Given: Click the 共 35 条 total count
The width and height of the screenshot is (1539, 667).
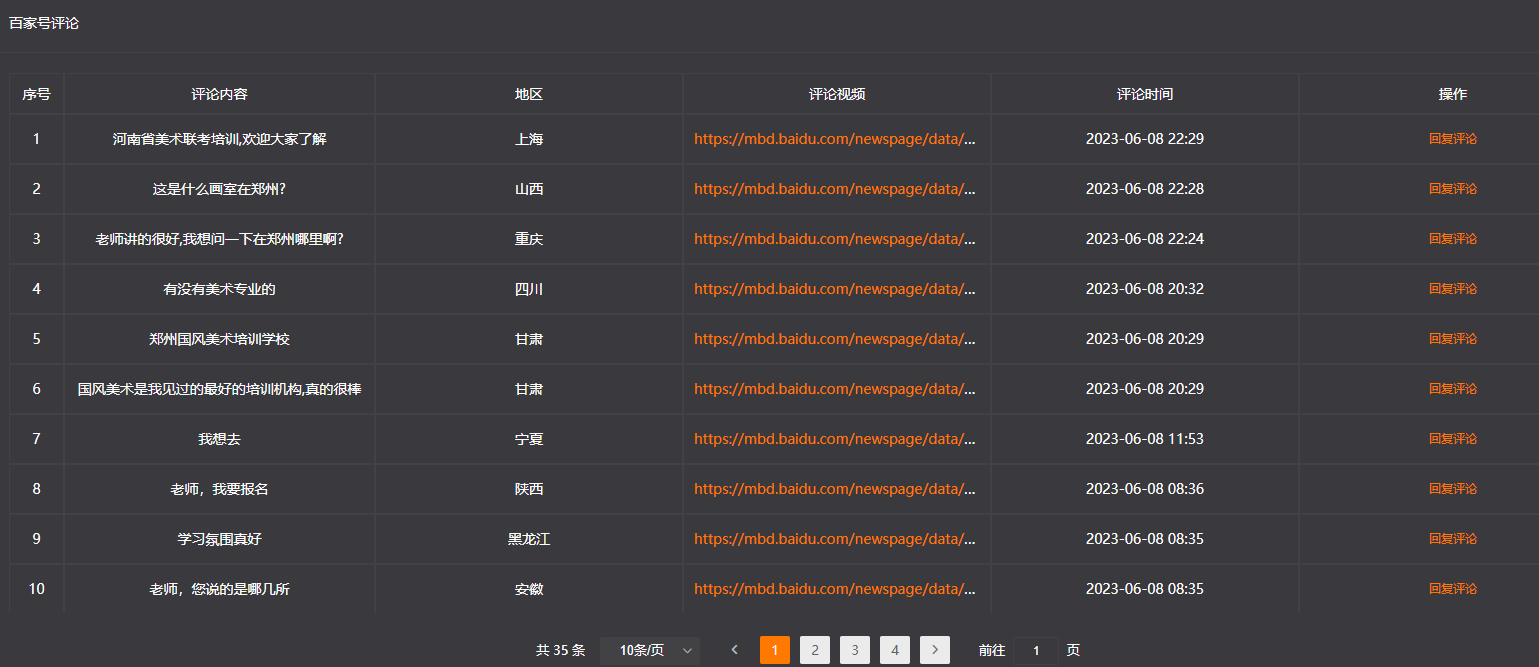Looking at the screenshot, I should pos(561,650).
